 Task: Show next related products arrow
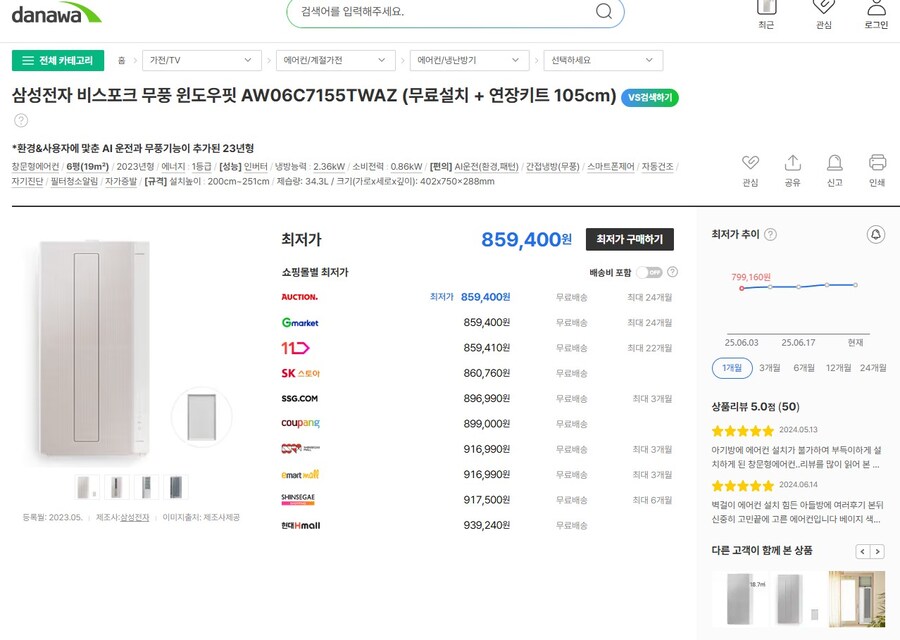click(x=877, y=552)
